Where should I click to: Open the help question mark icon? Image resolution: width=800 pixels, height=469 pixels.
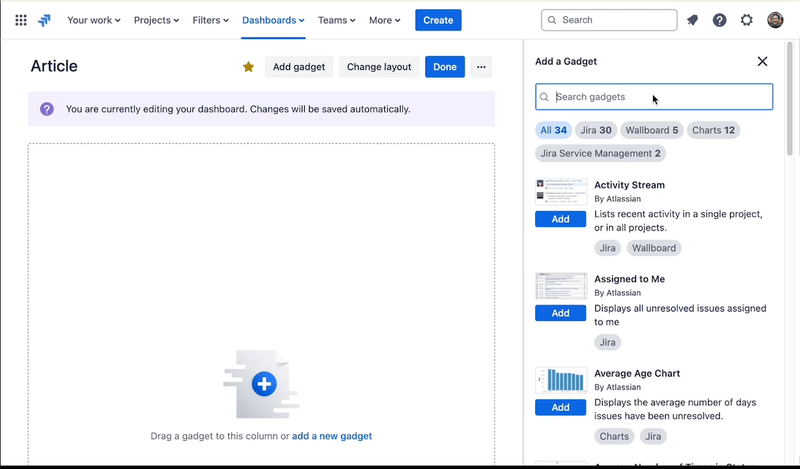[719, 20]
